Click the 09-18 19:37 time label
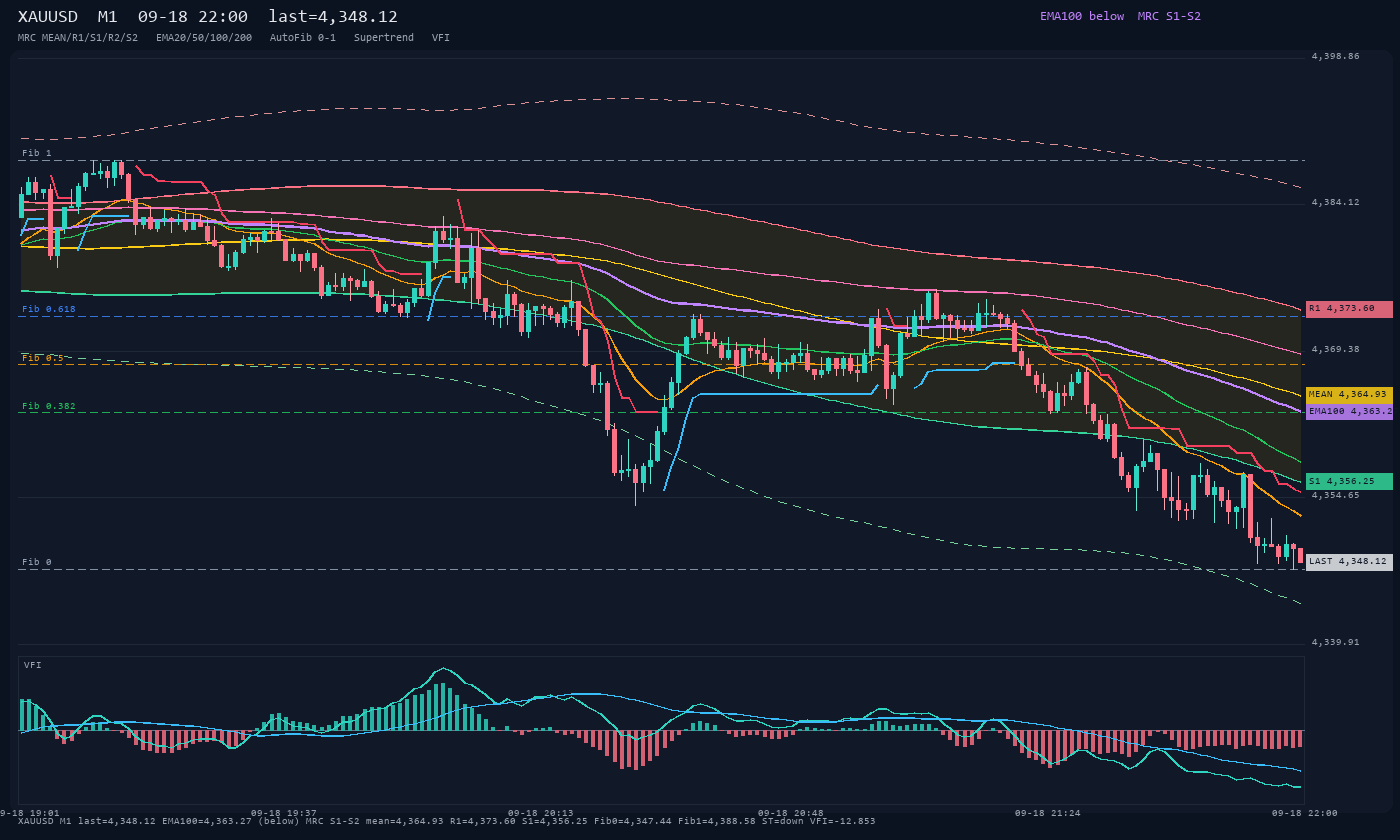1400x840 pixels. click(283, 813)
